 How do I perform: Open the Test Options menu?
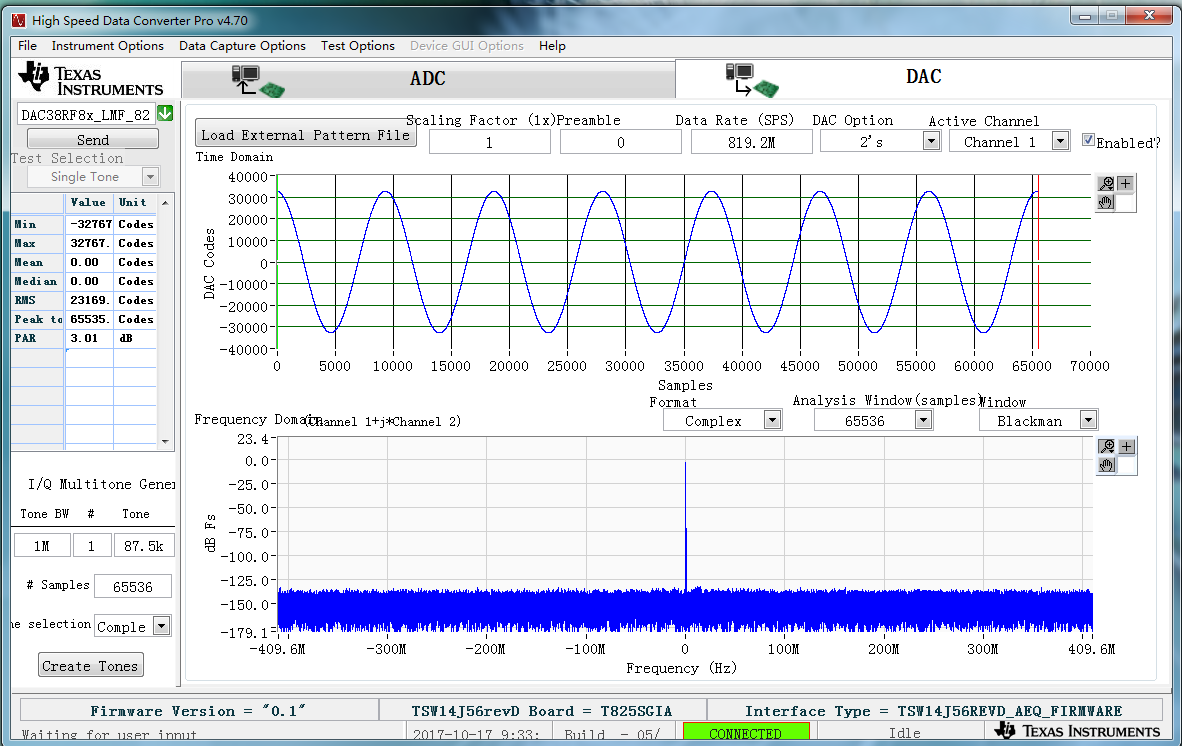[x=357, y=46]
